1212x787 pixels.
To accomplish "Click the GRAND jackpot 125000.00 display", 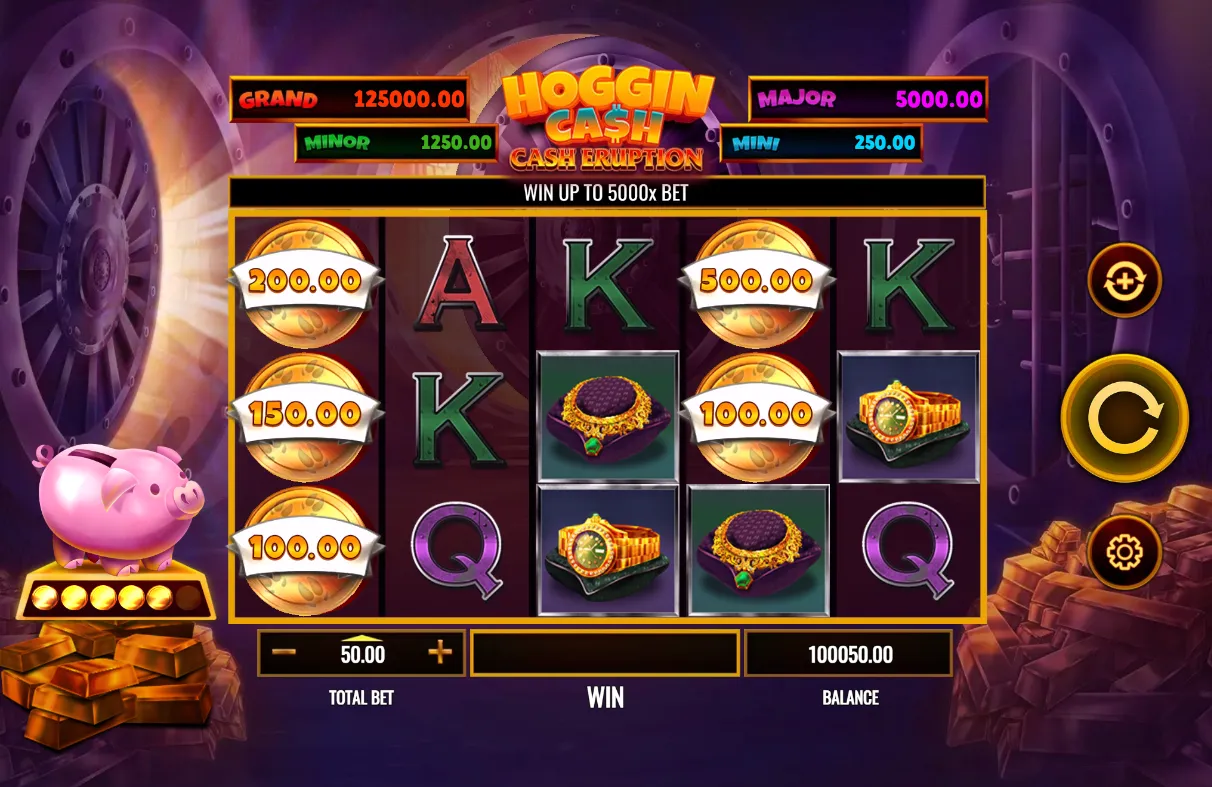I will [350, 99].
